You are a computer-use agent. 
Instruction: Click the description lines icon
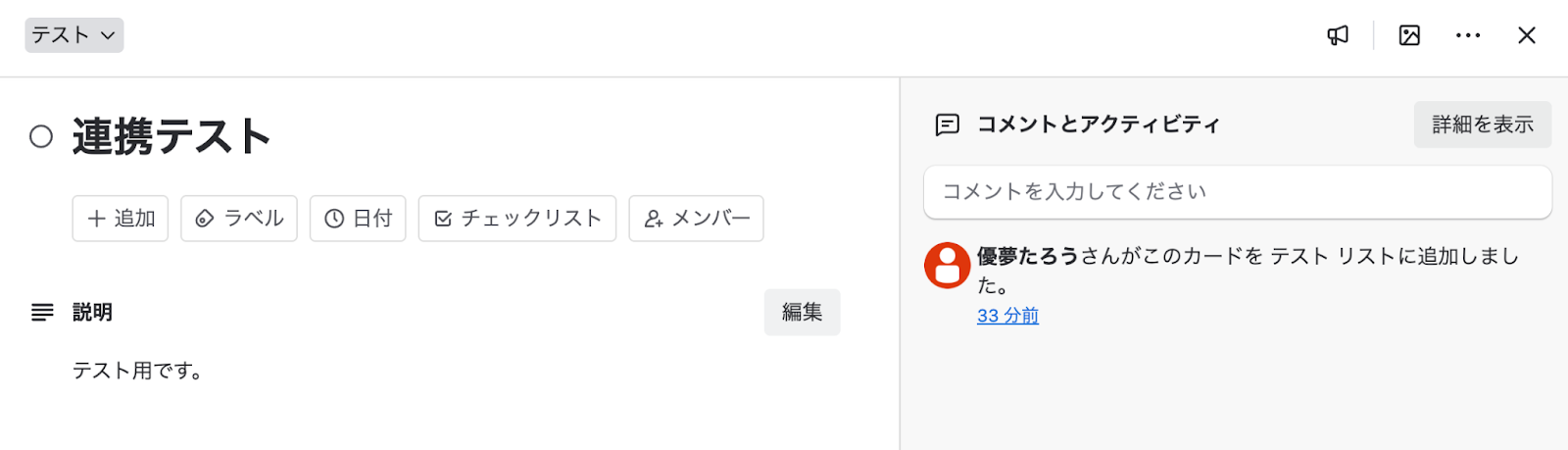pyautogui.click(x=42, y=312)
